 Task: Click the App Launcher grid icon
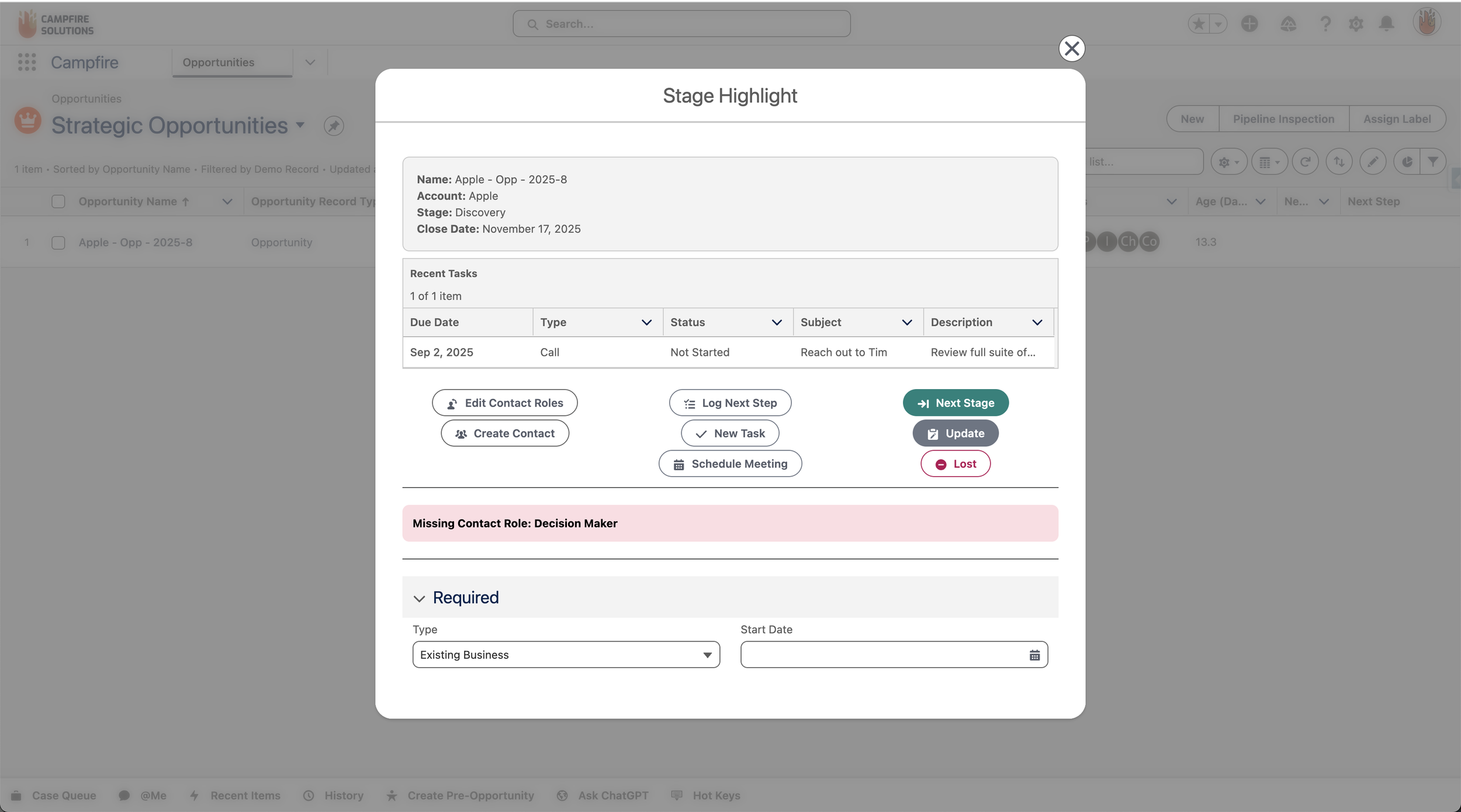click(x=27, y=62)
